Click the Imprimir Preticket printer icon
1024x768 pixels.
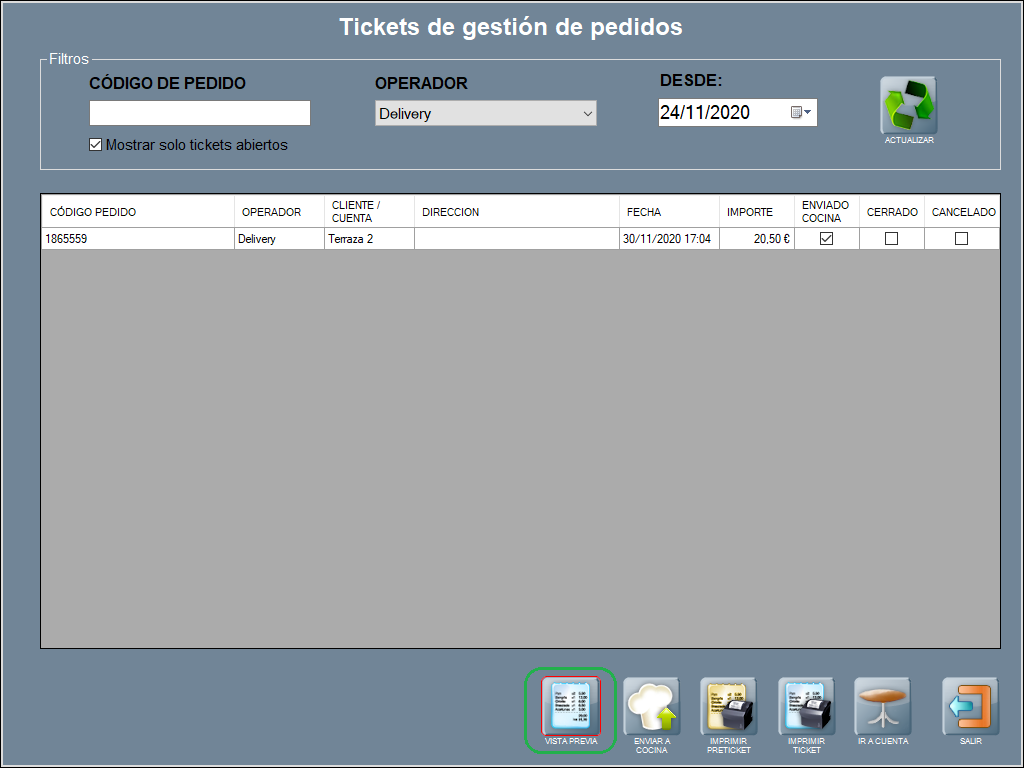click(730, 706)
